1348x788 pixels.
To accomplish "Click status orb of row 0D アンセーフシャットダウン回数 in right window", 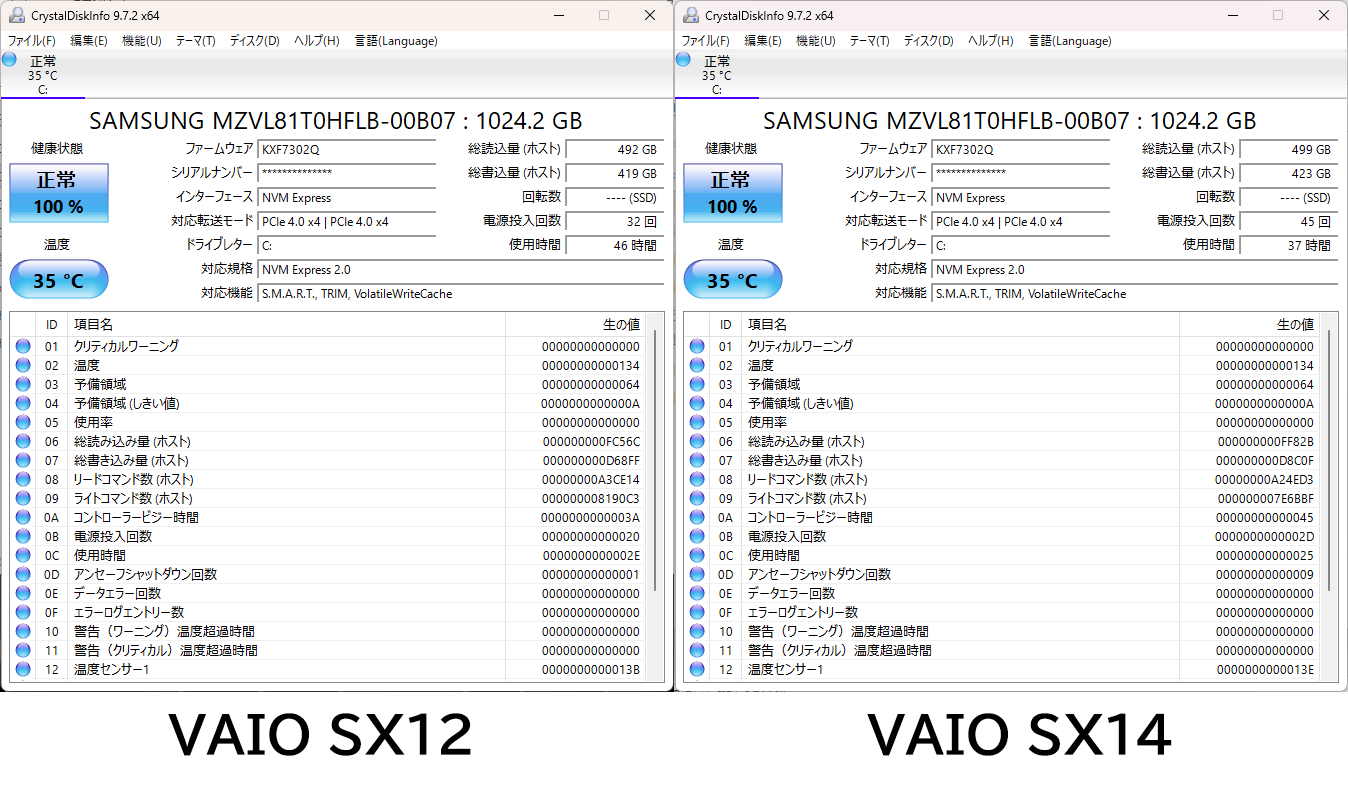I will [x=697, y=575].
